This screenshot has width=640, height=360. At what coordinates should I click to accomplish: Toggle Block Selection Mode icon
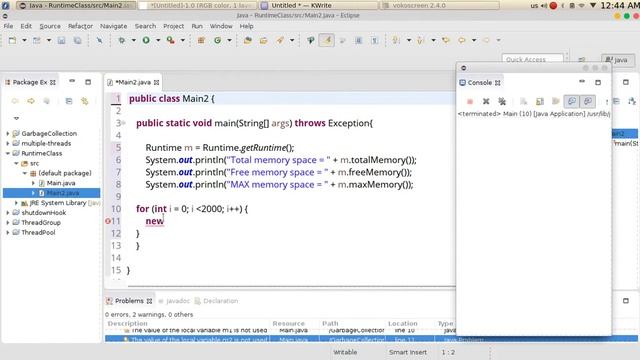[x=358, y=40]
